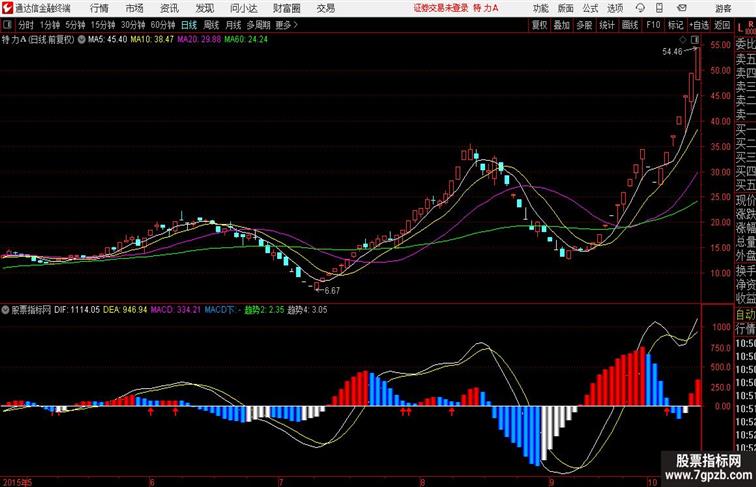Open the round dropdown beside 特力A (日线 前复权)
Image resolution: width=756 pixels, height=487 pixels.
[x=81, y=40]
